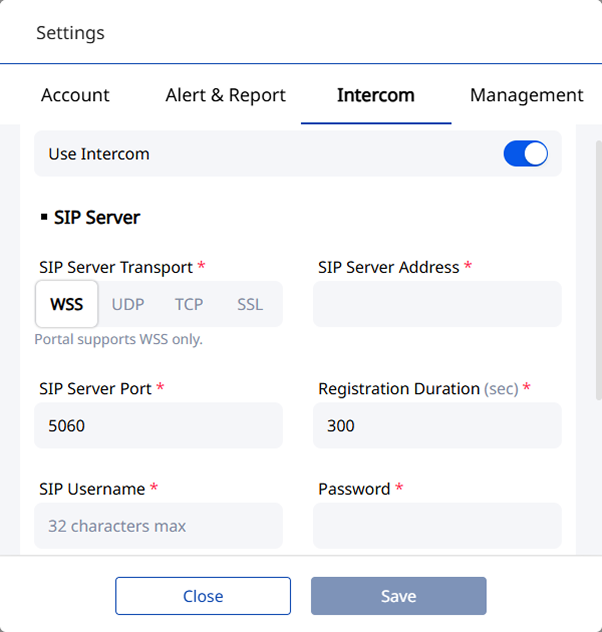Set SIP transport to SSL
Image resolution: width=602 pixels, height=632 pixels.
(250, 304)
